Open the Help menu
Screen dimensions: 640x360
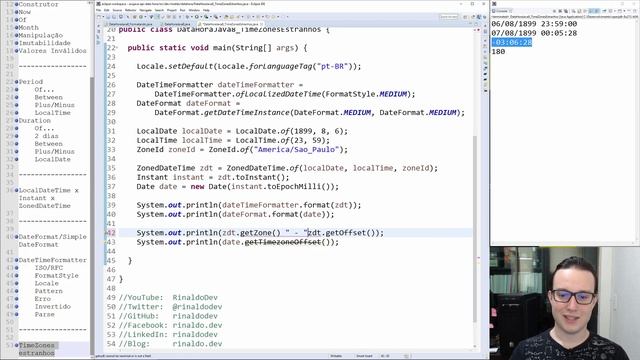point(207,10)
